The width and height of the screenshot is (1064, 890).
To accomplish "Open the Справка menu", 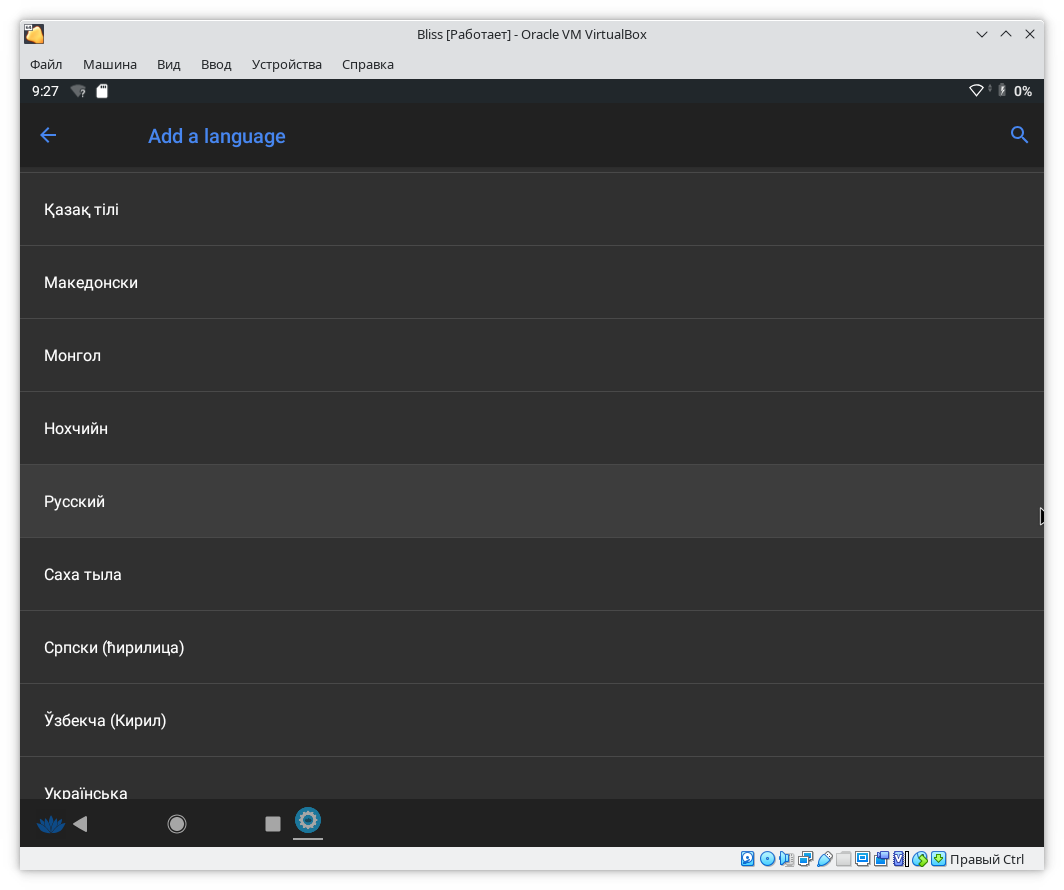I will (x=367, y=64).
